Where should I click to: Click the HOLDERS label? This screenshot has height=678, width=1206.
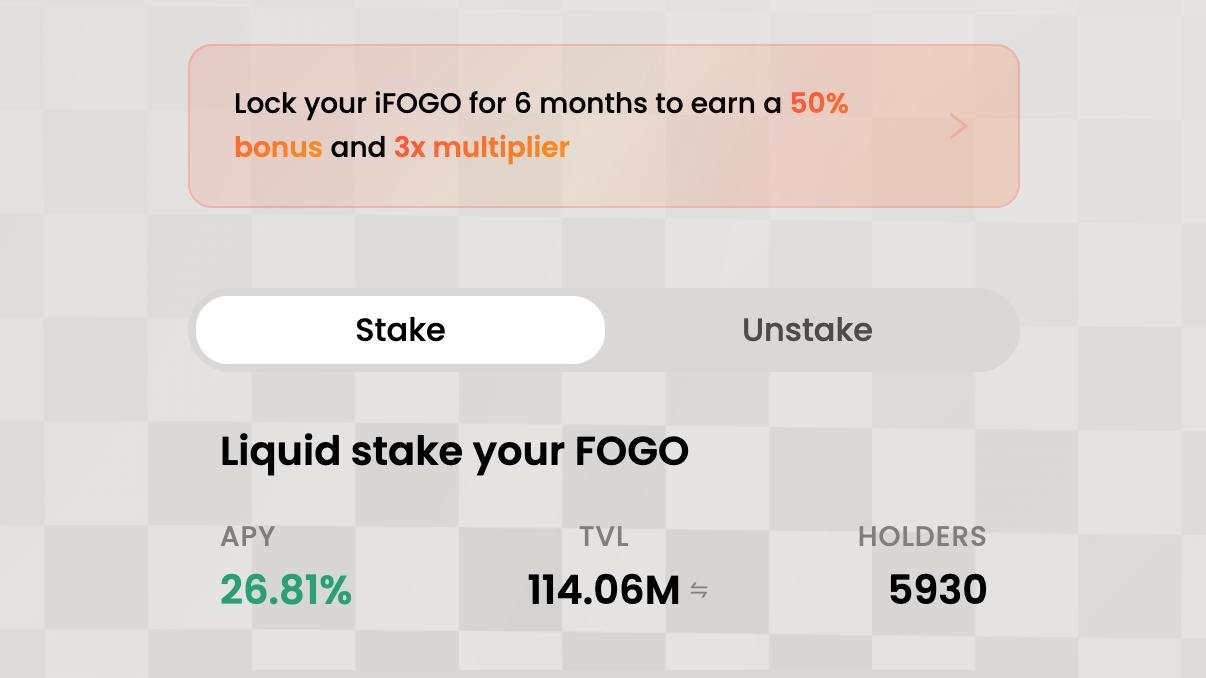[x=922, y=536]
